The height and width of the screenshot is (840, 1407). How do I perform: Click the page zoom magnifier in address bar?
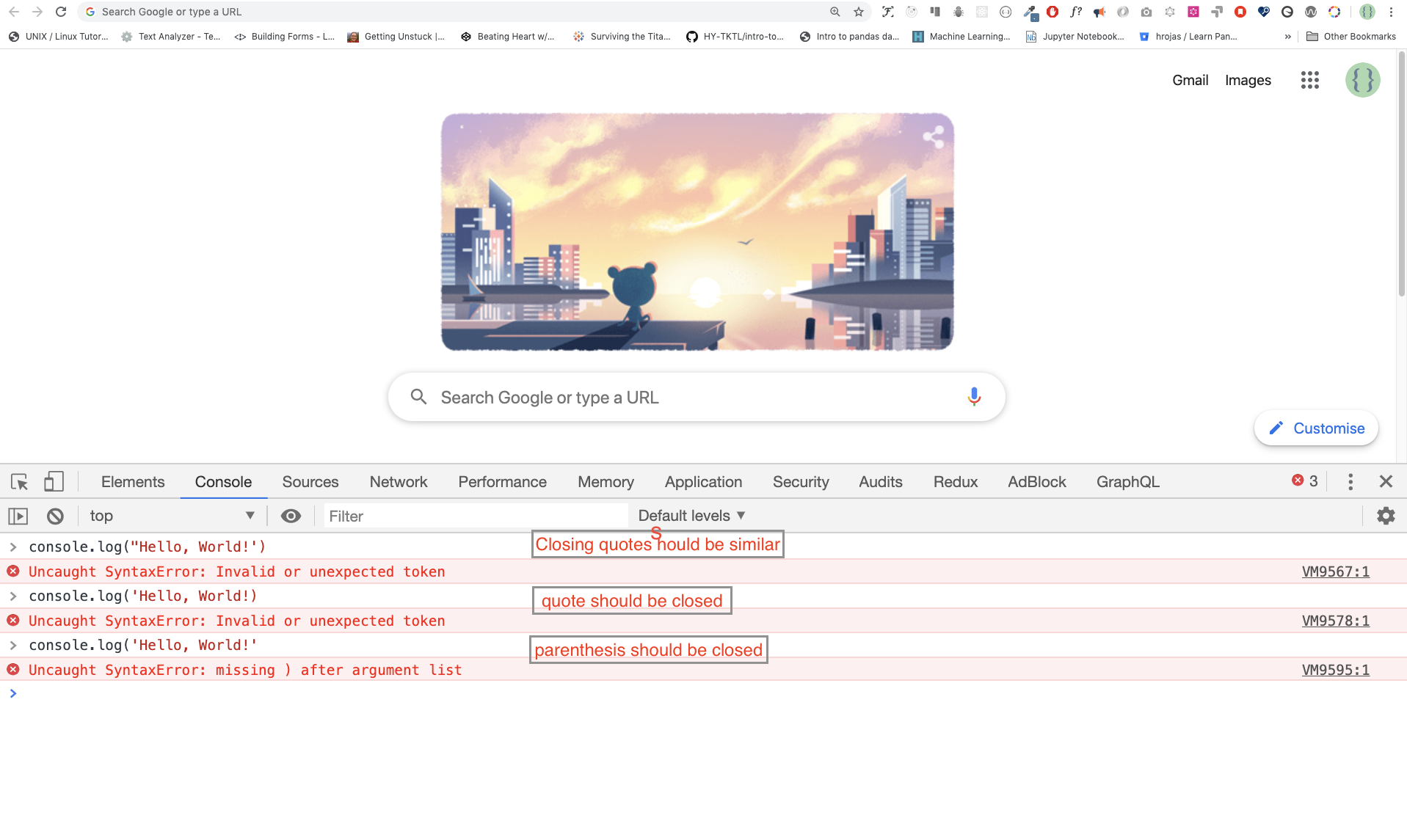click(835, 11)
